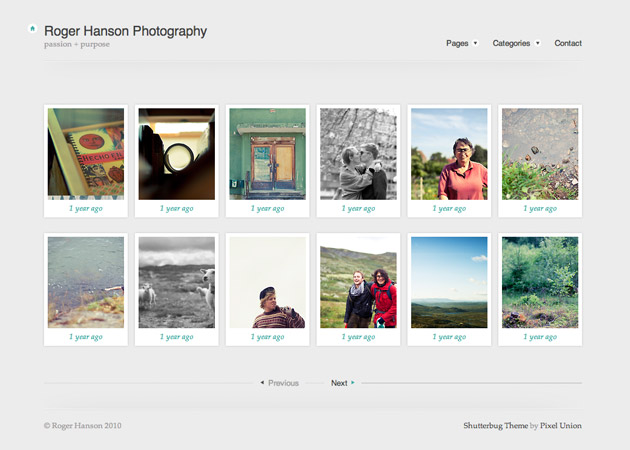This screenshot has height=450, width=630.
Task: View the two hikers in jackets photo
Action: click(358, 282)
